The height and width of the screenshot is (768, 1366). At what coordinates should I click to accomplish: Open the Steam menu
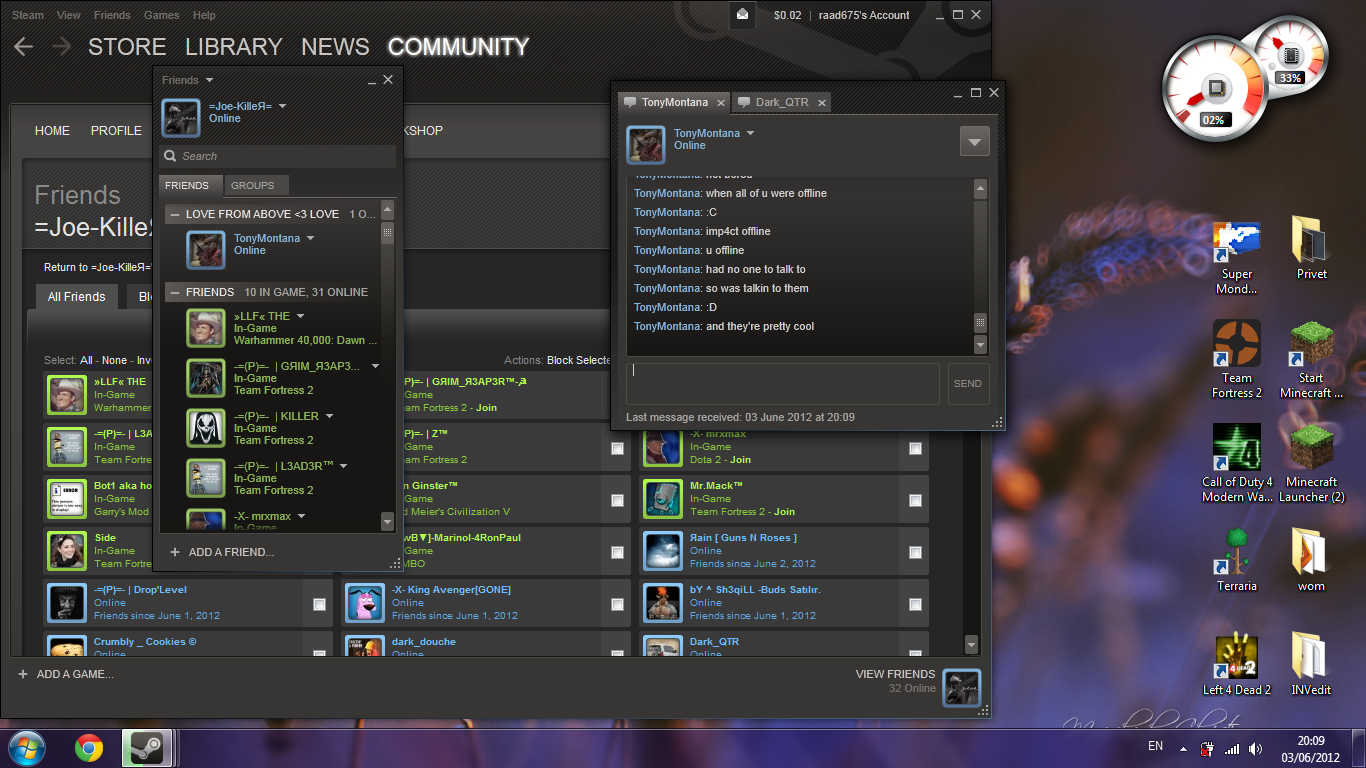[x=28, y=15]
